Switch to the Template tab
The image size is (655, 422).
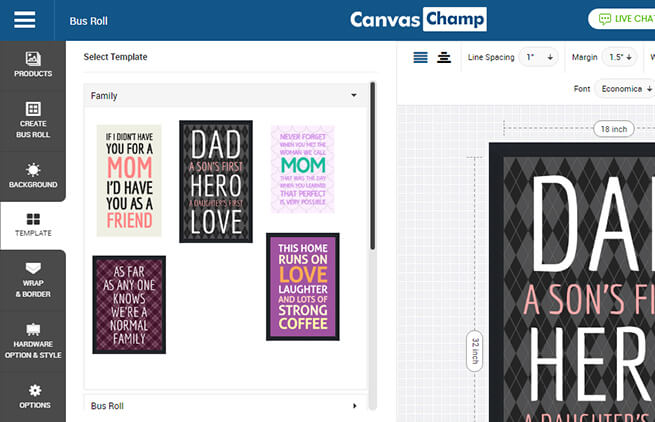(x=33, y=225)
